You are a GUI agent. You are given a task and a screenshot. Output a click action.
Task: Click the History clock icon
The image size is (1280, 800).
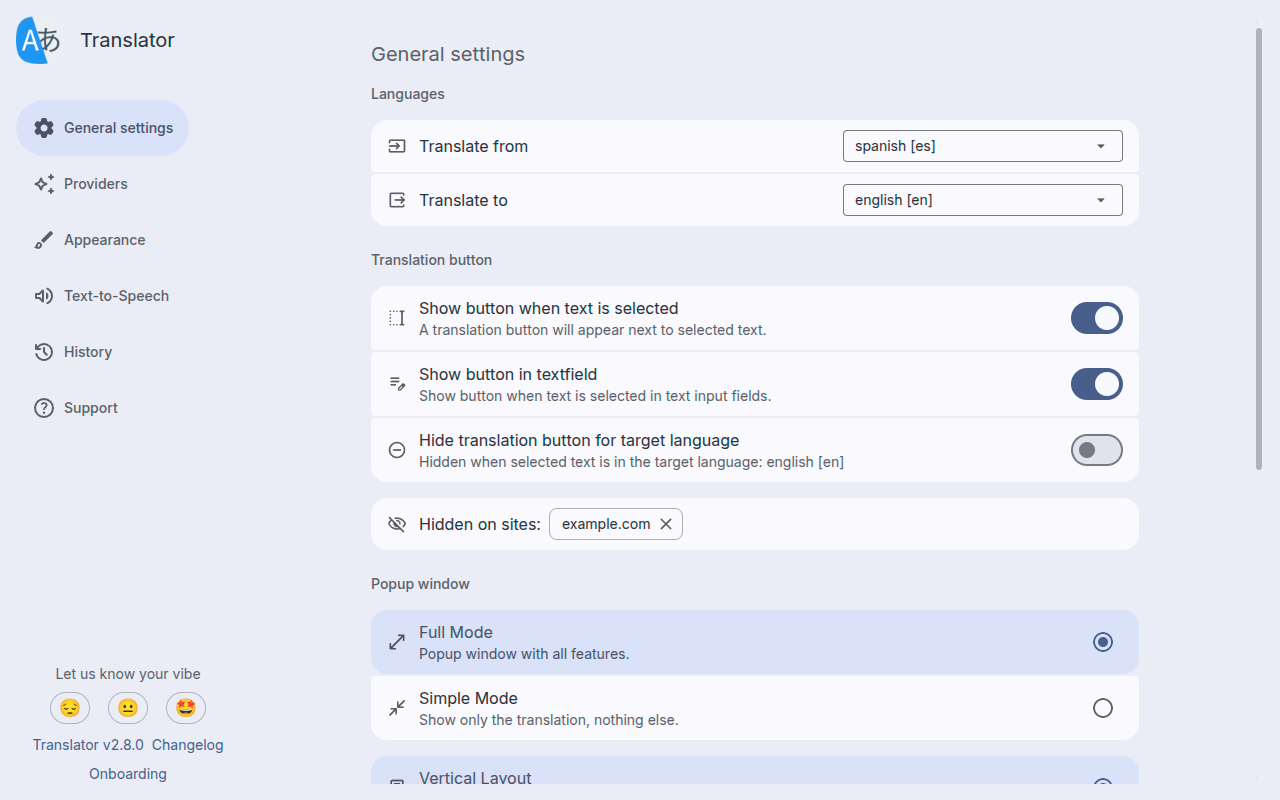point(44,352)
